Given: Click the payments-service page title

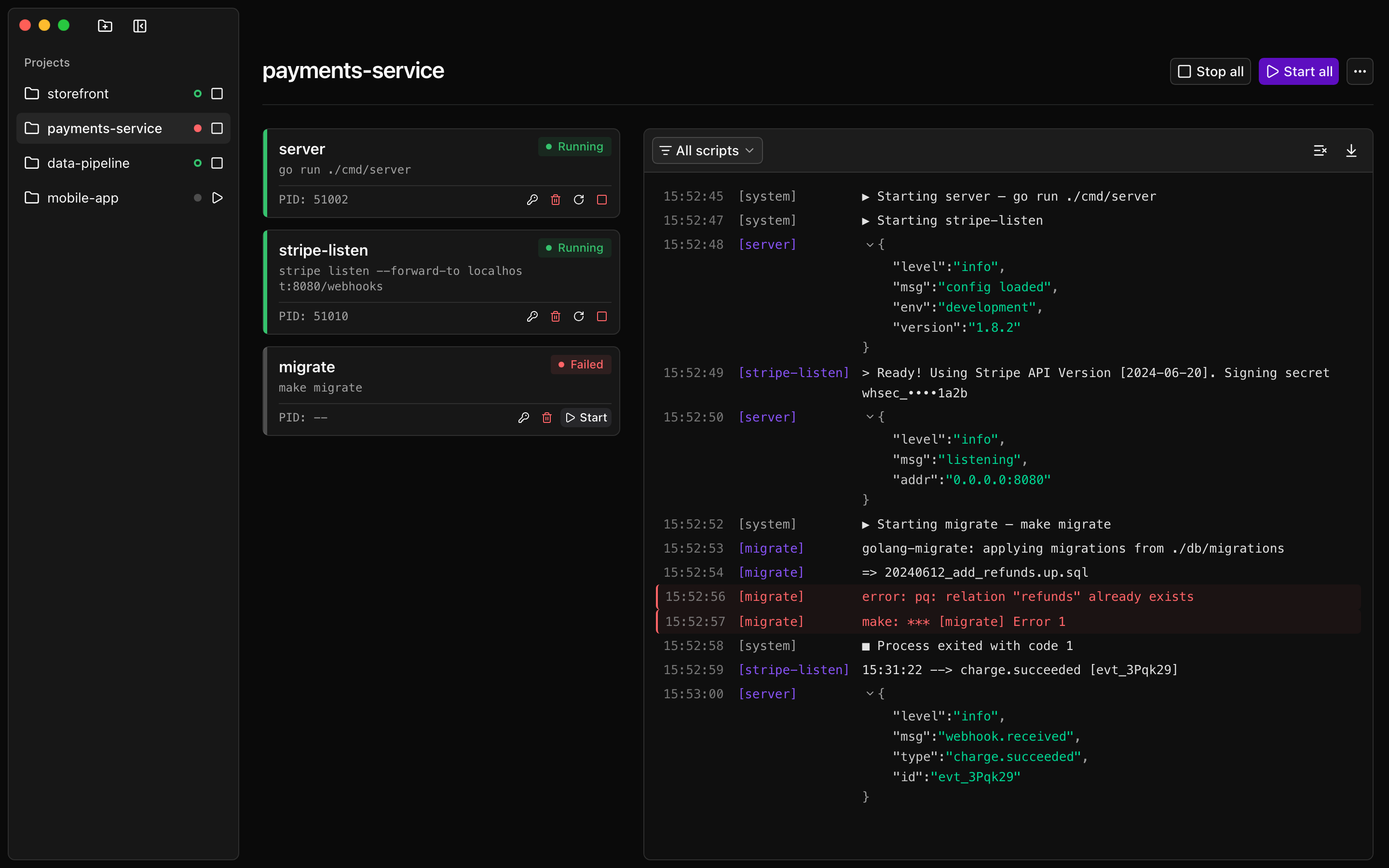Looking at the screenshot, I should (353, 70).
